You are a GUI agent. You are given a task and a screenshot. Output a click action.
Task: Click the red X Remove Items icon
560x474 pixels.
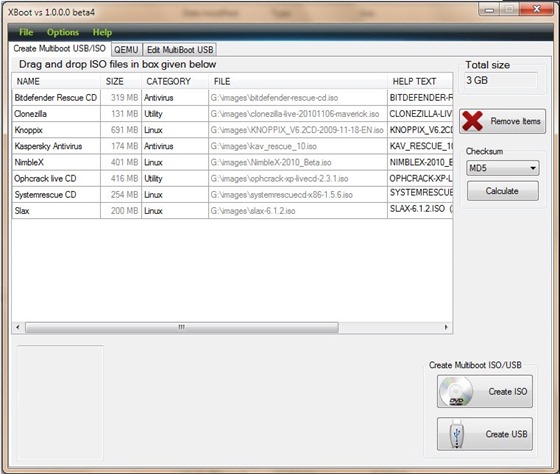[x=472, y=121]
